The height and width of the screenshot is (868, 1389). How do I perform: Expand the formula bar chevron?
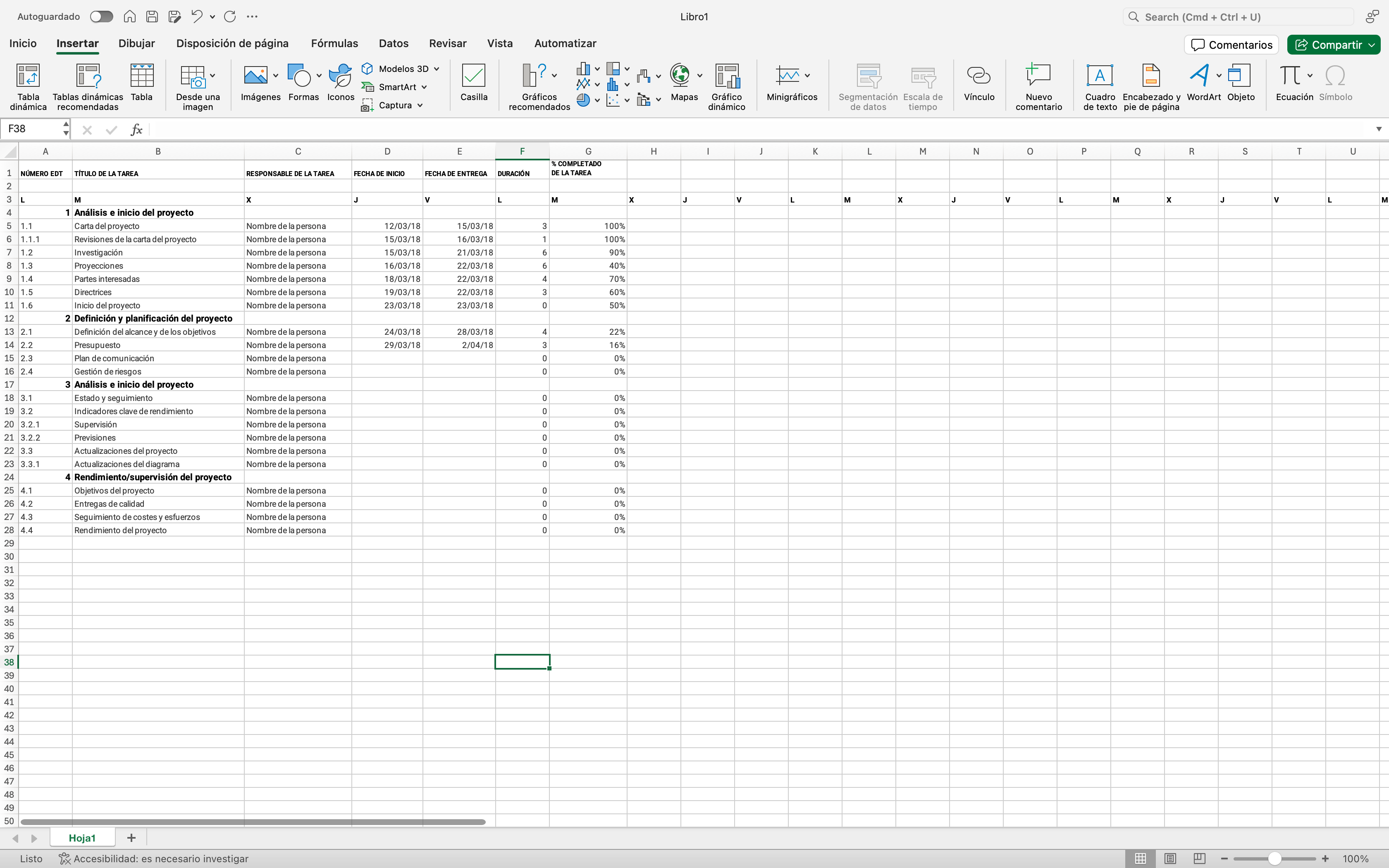[1379, 129]
